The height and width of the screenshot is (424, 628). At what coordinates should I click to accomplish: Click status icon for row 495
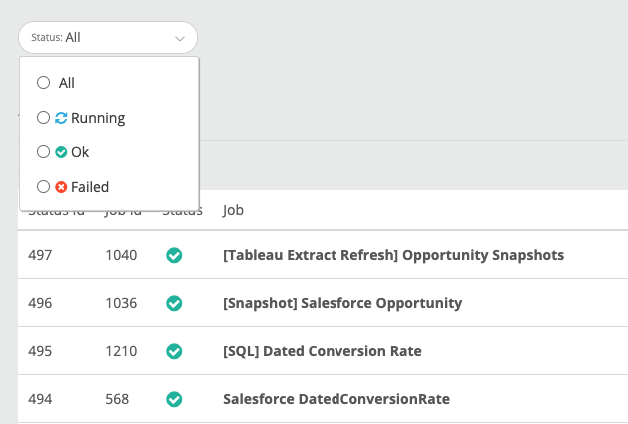click(174, 351)
